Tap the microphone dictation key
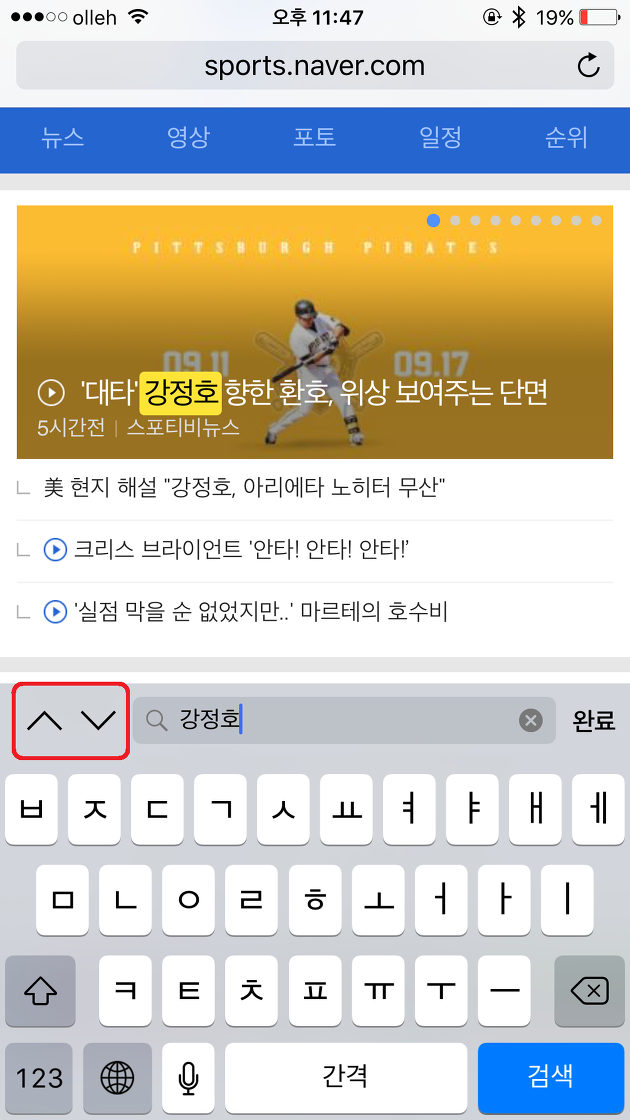The height and width of the screenshot is (1120, 630). [x=188, y=1077]
